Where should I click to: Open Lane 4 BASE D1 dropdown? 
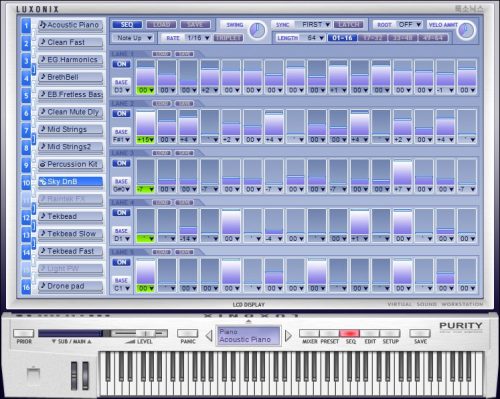click(122, 239)
